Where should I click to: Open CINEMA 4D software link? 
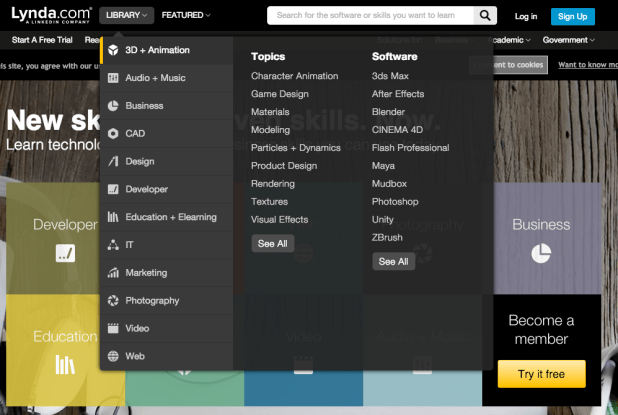(397, 130)
